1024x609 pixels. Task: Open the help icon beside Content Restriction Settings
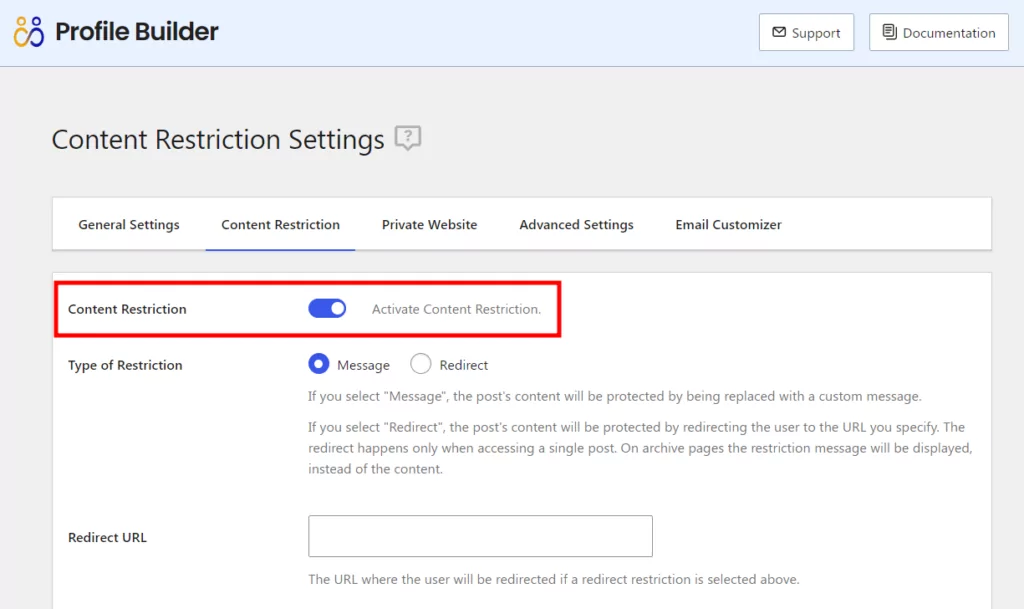click(x=408, y=138)
